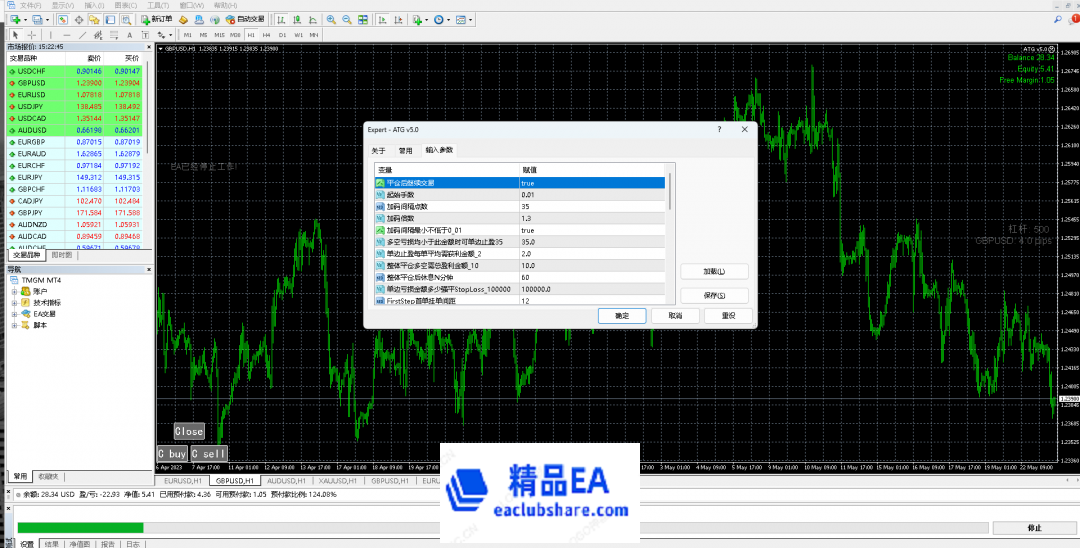This screenshot has height=548, width=1080.
Task: Select the horizontal line drawing tool
Action: 66,35
